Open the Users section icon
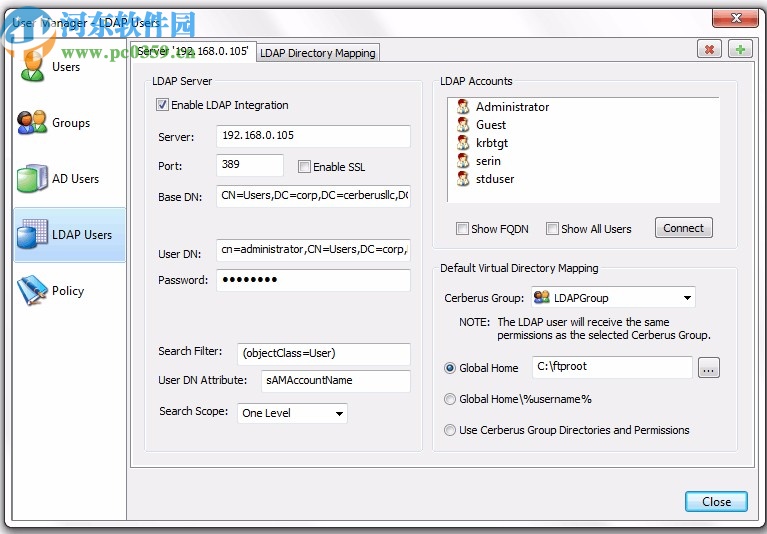 [32, 66]
